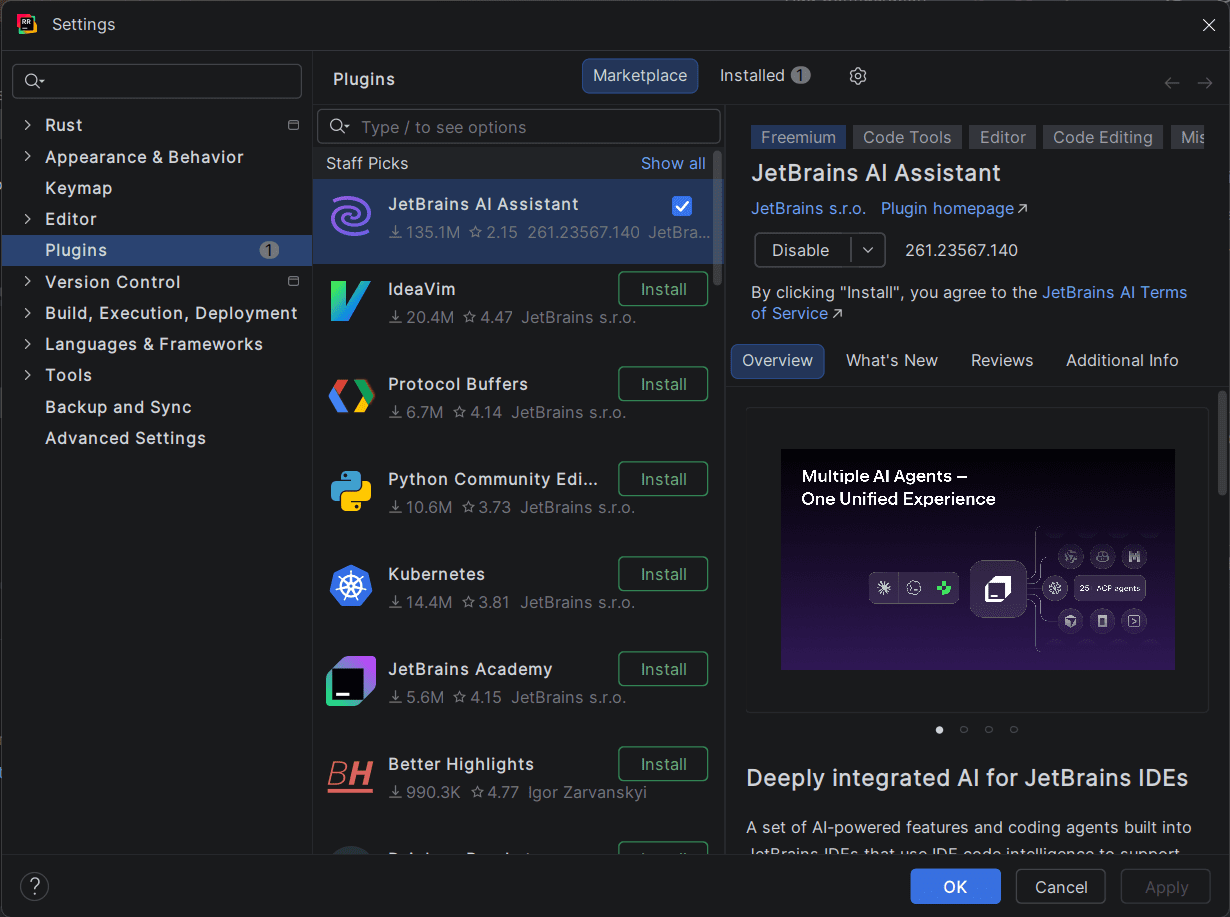
Task: Install the JetBrains Academy plugin
Action: (663, 669)
